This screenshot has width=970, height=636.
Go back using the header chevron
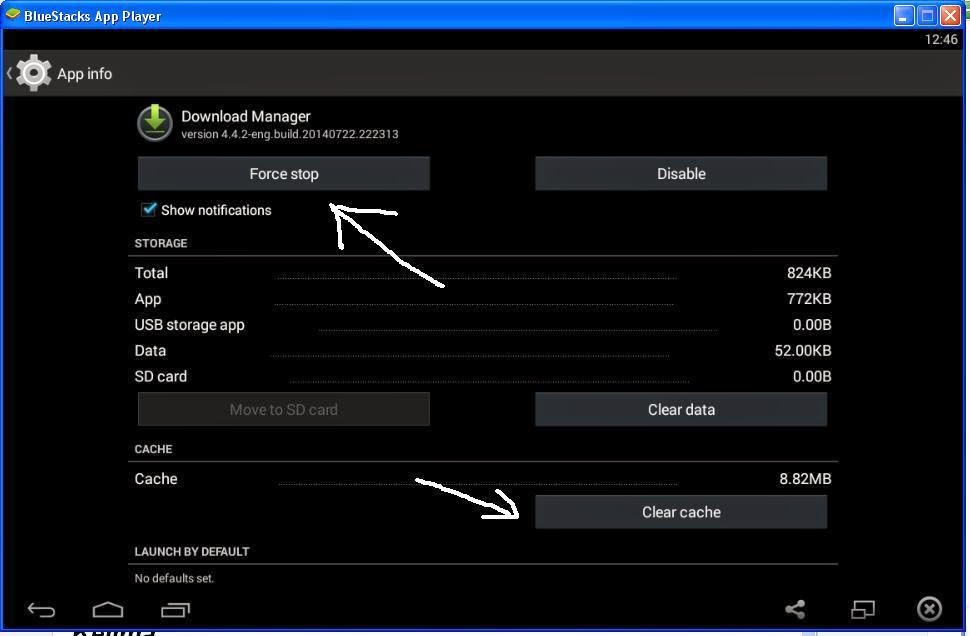[x=9, y=73]
